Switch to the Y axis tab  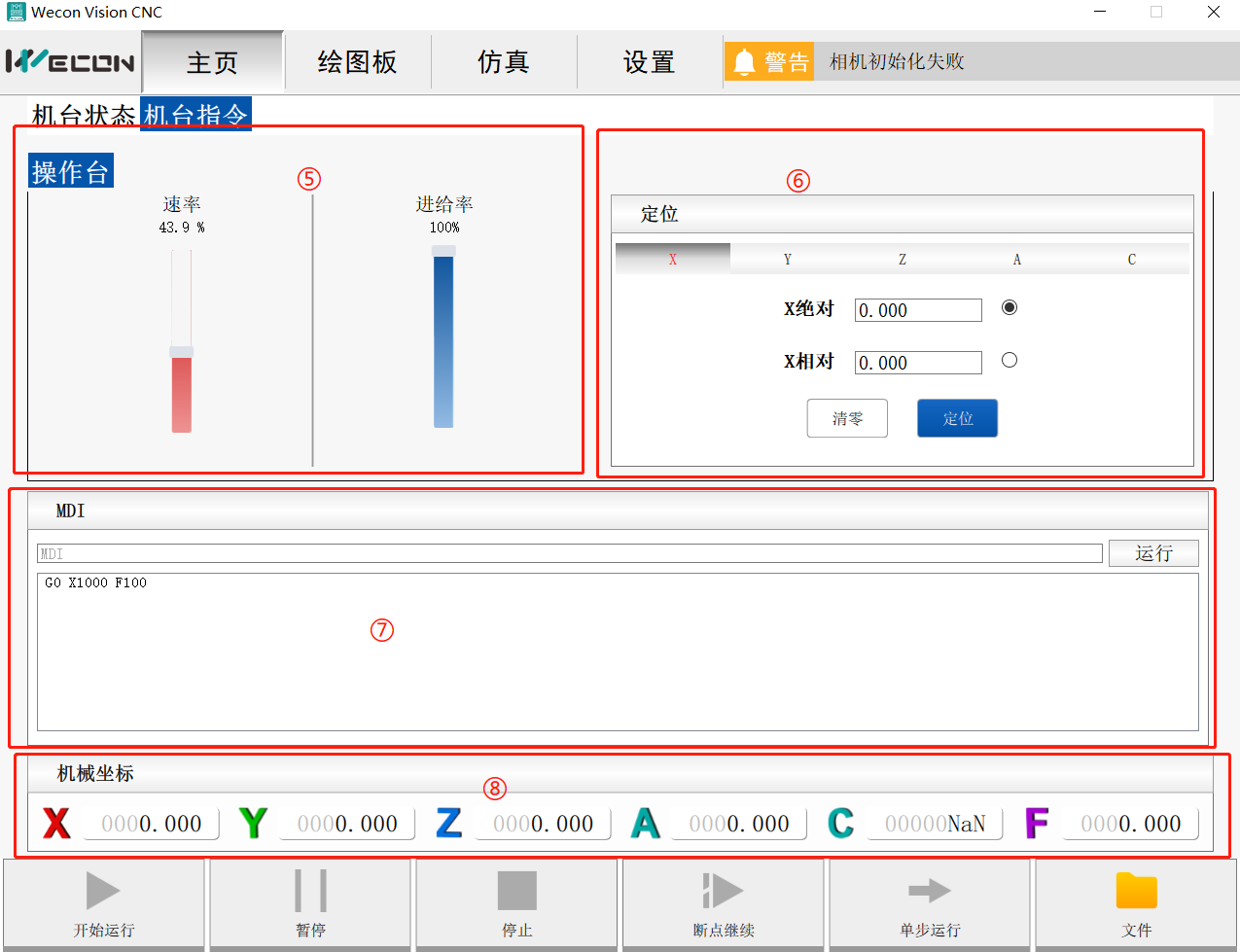[x=788, y=260]
